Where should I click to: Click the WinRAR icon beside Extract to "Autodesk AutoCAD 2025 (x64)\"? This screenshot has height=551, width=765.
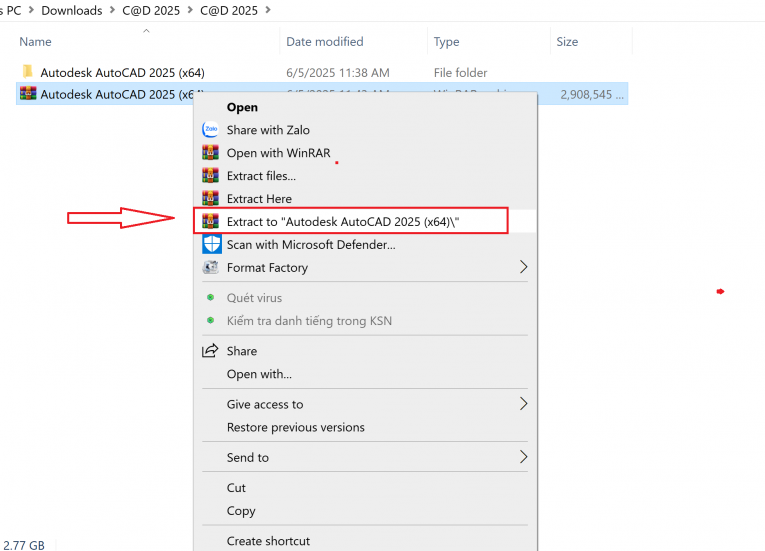point(210,221)
